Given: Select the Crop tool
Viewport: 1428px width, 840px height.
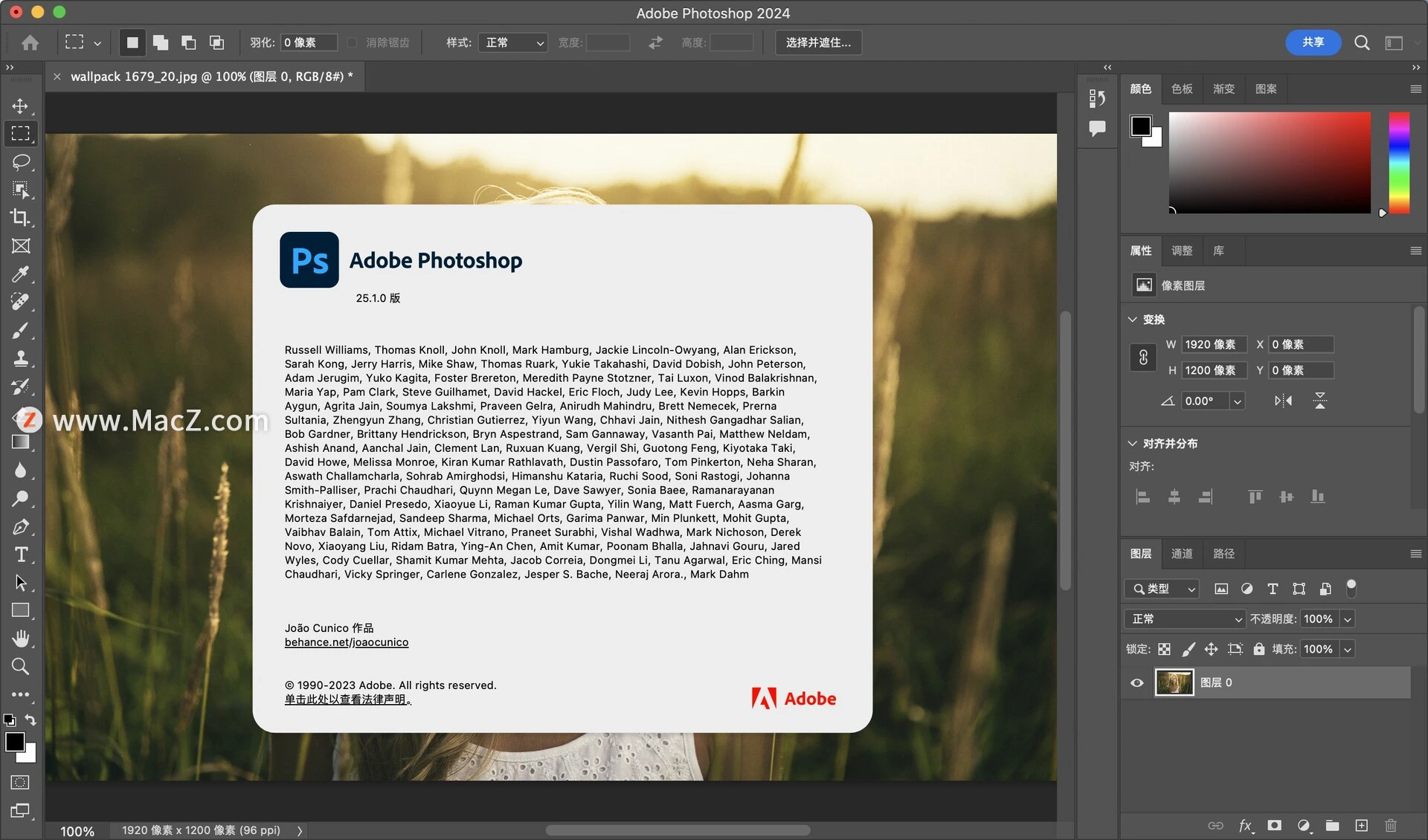Looking at the screenshot, I should coord(20,217).
